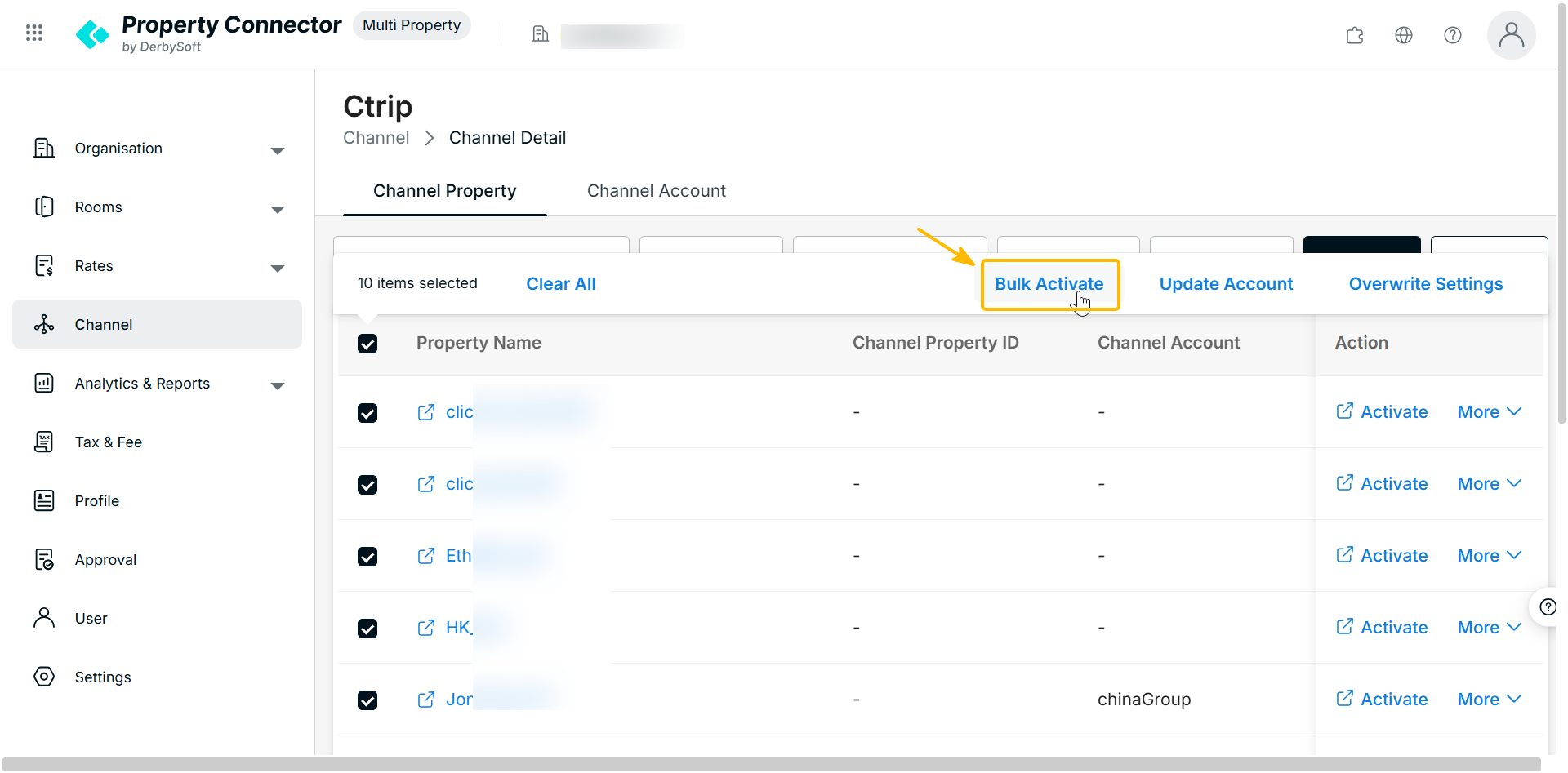Click Bulk Activate button
The height and width of the screenshot is (773, 1568).
click(1049, 284)
